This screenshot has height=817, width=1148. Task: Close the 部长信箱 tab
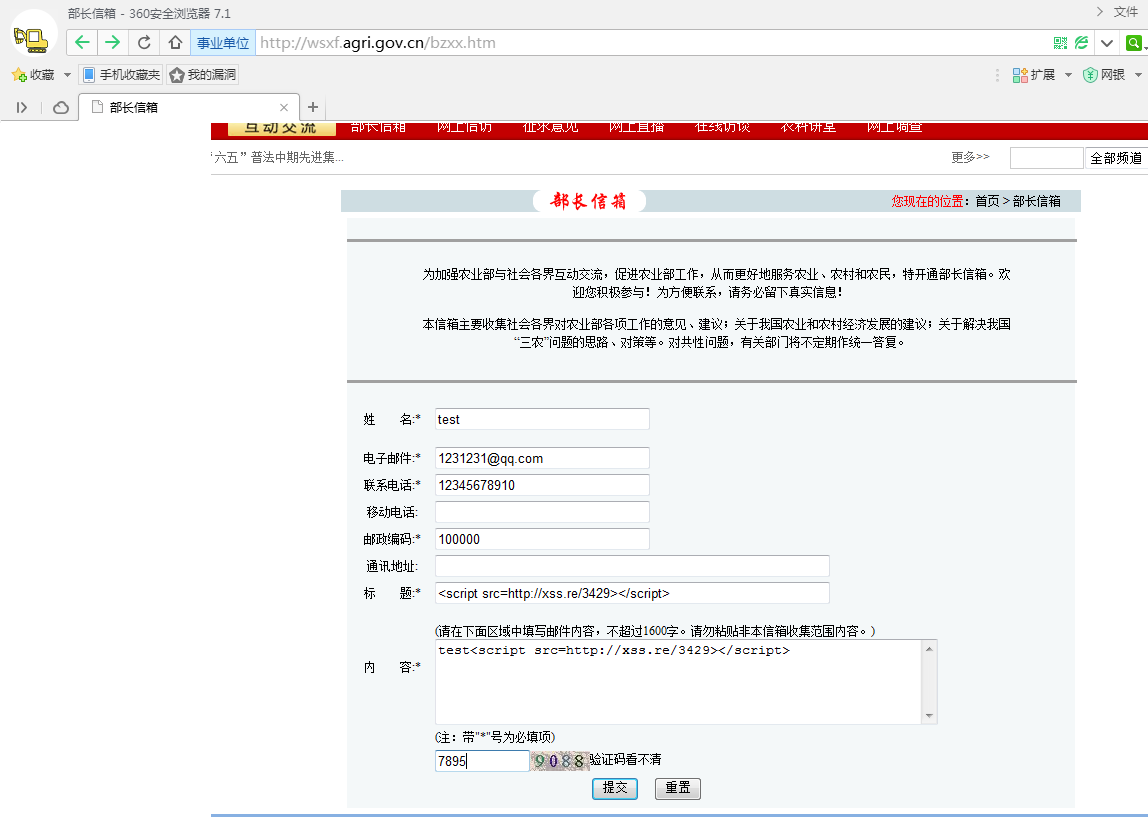coord(284,108)
